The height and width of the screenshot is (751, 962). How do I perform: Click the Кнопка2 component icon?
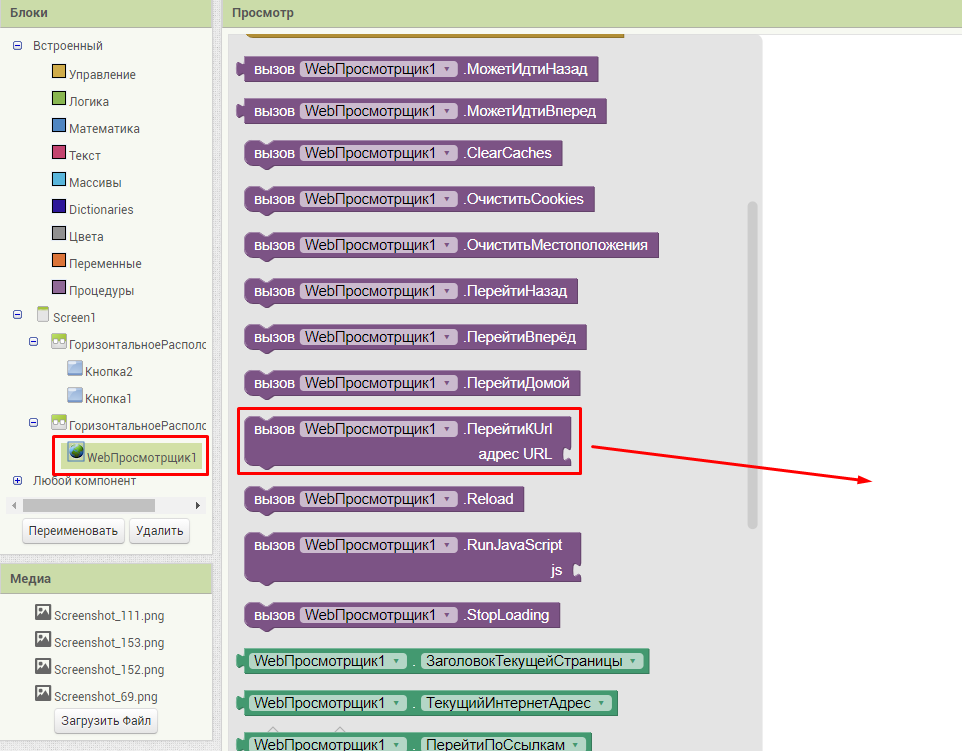(74, 370)
